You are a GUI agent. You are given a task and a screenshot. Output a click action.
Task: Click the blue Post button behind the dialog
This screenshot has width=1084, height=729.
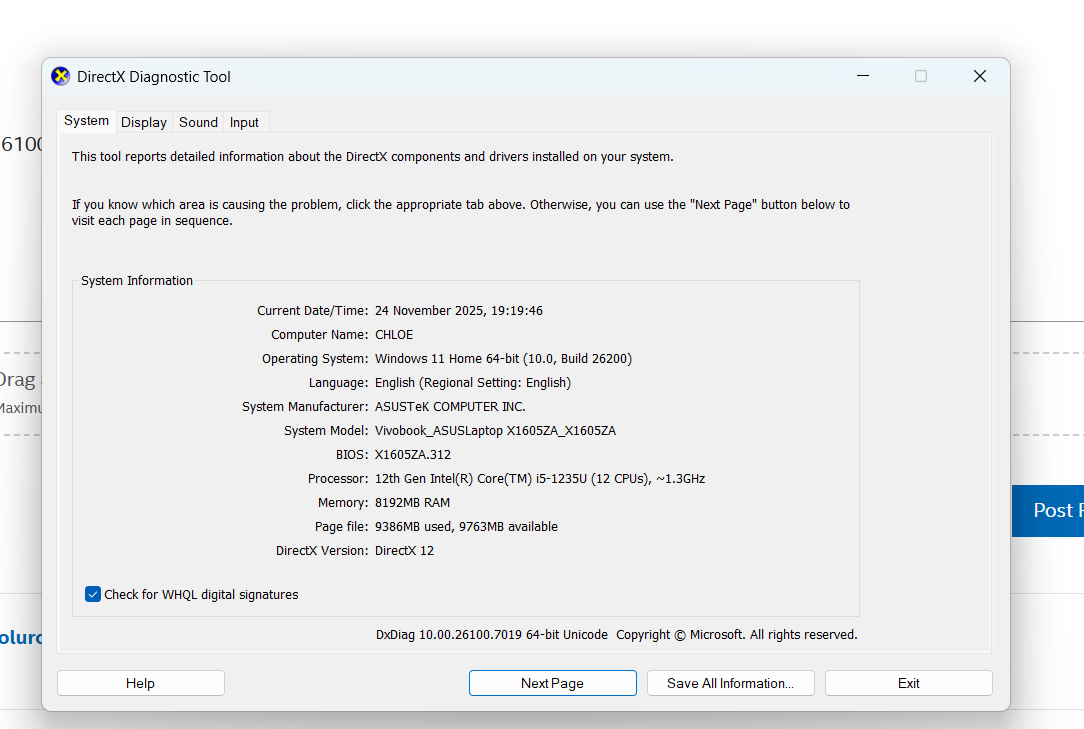click(1048, 511)
